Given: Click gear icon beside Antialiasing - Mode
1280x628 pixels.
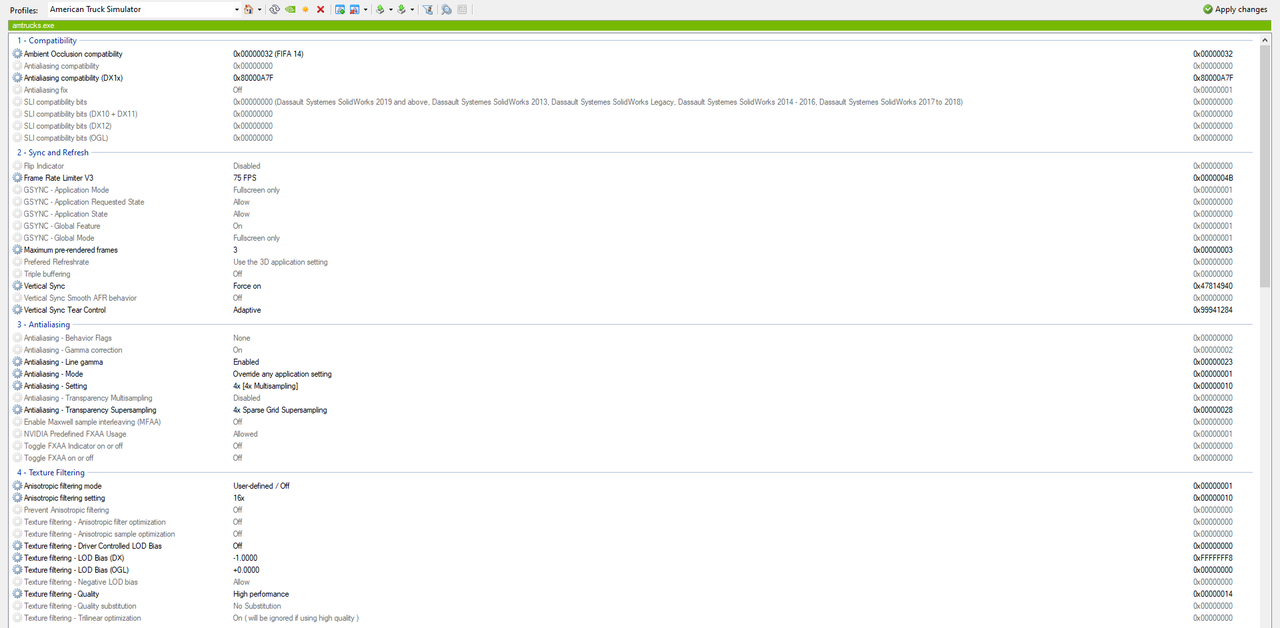Looking at the screenshot, I should 17,374.
